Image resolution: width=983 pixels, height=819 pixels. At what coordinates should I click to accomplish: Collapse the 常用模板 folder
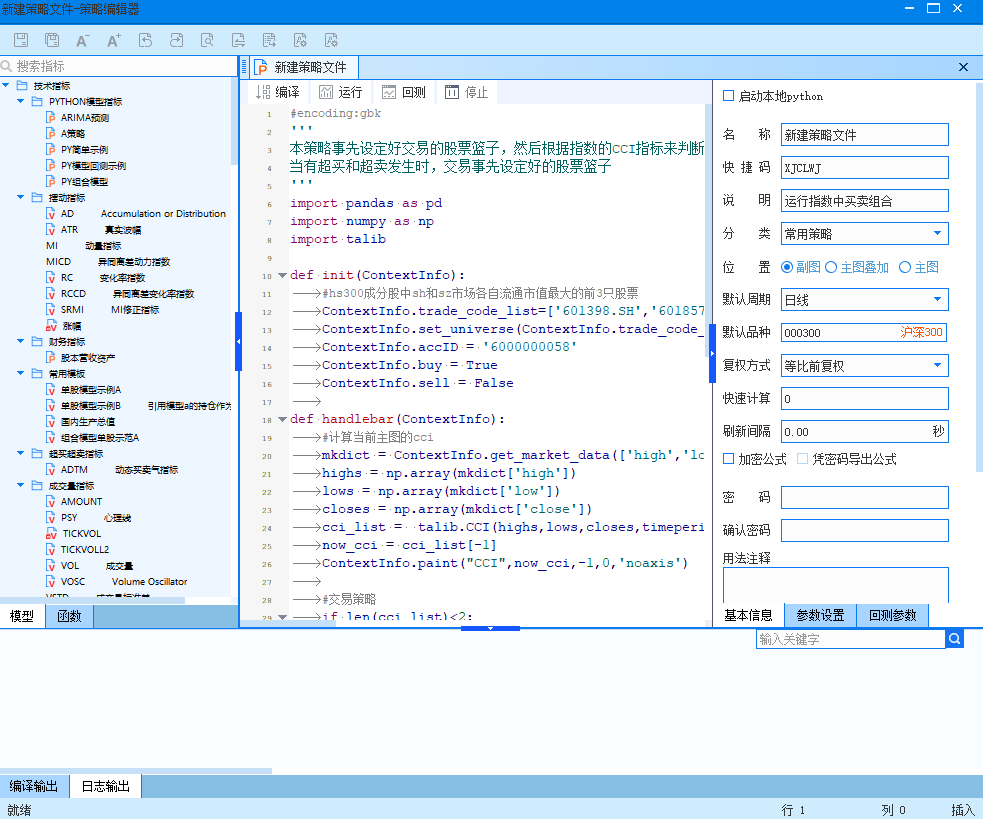(21, 373)
